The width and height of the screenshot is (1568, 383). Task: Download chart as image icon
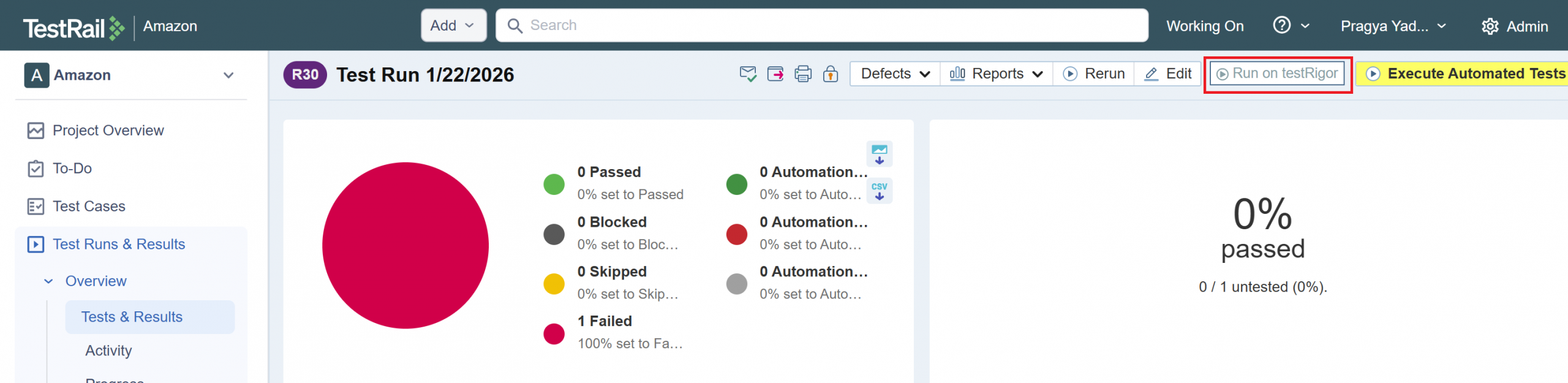tap(879, 154)
